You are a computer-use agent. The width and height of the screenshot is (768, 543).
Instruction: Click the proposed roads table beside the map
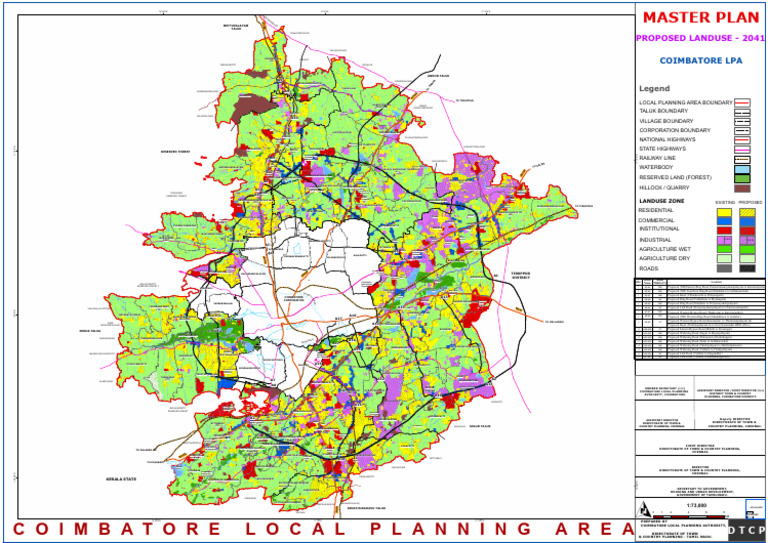point(700,319)
